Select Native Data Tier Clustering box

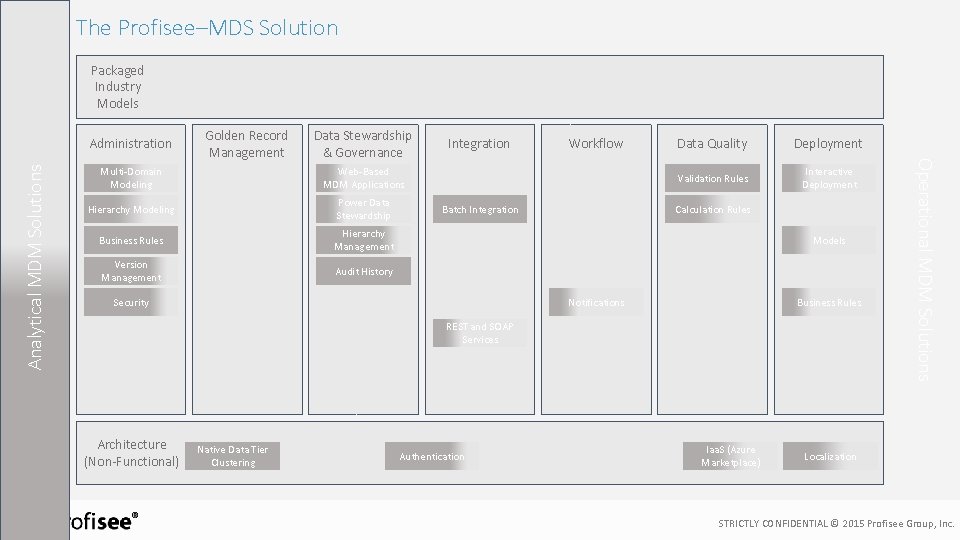click(x=233, y=456)
